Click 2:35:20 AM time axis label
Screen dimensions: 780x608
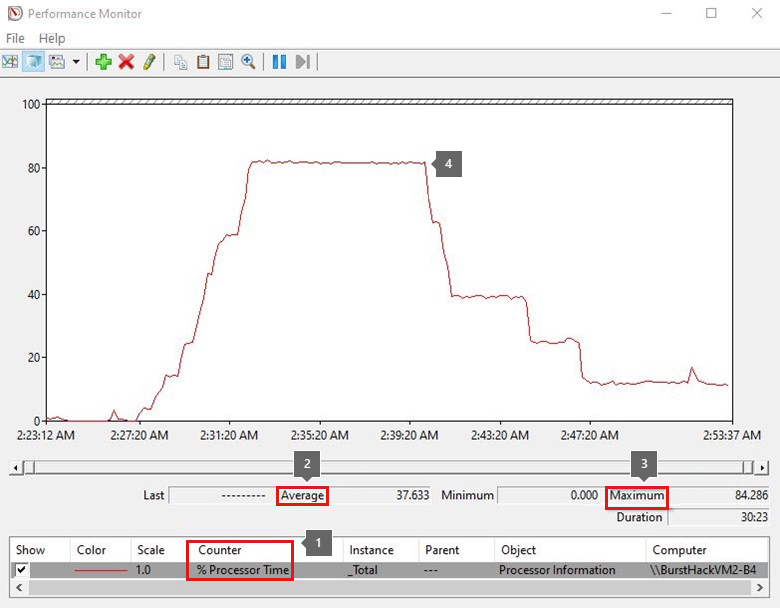pos(319,435)
